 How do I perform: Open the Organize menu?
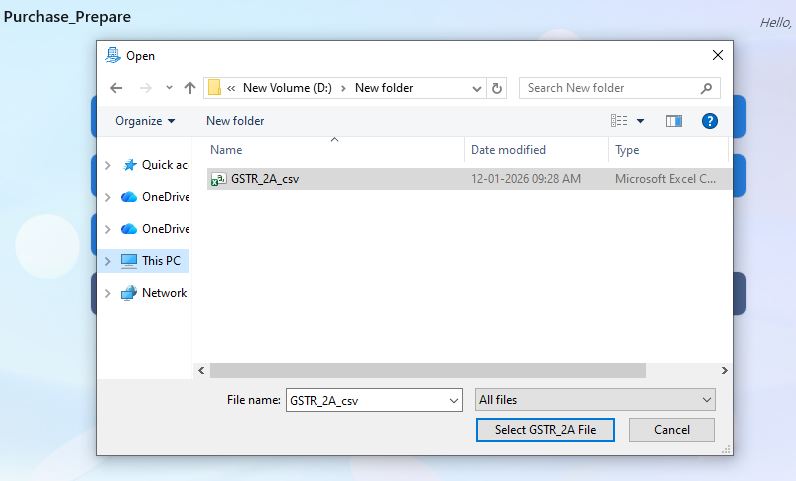(144, 121)
